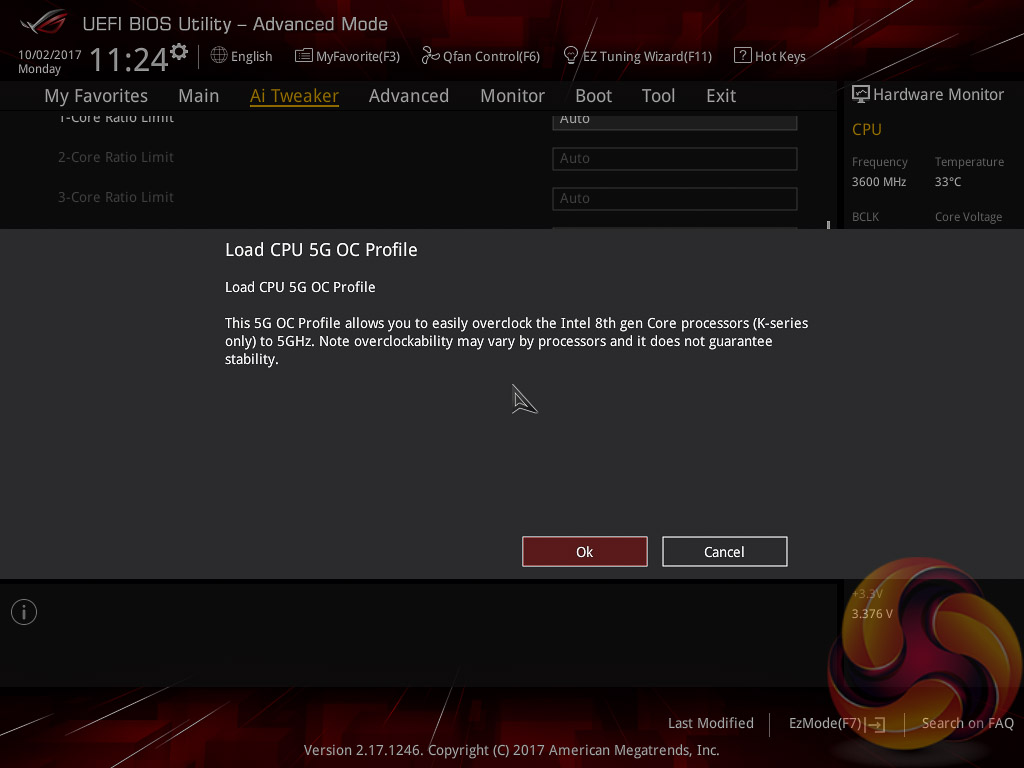
Task: Click the Hardware Monitor display icon
Action: tap(860, 94)
